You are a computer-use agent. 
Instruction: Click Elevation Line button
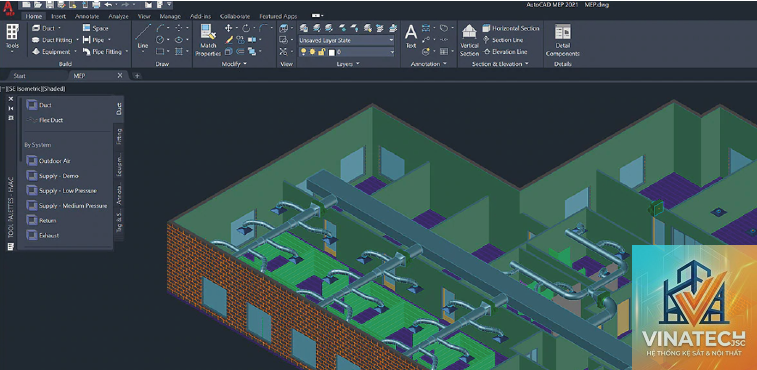(505, 52)
